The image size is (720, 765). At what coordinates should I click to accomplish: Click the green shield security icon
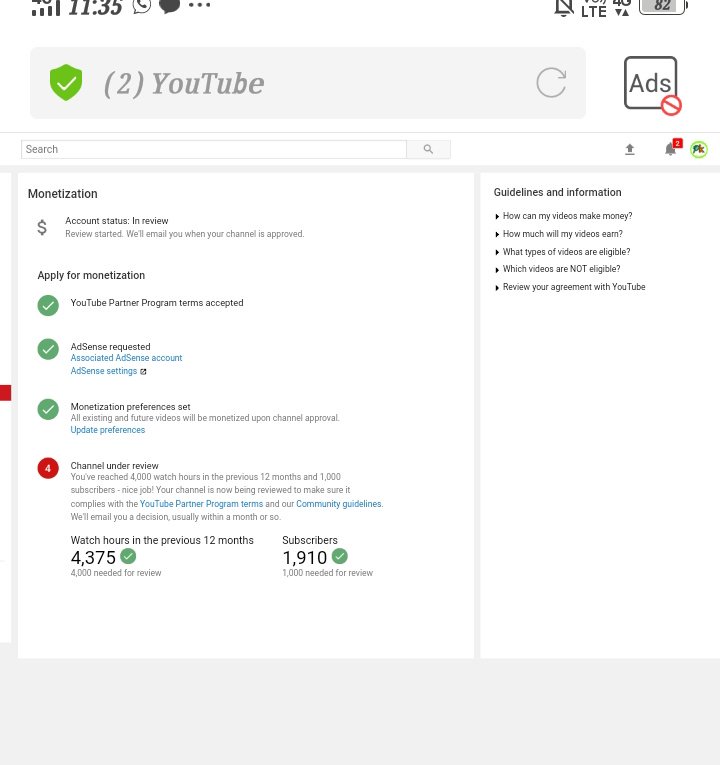tap(66, 82)
